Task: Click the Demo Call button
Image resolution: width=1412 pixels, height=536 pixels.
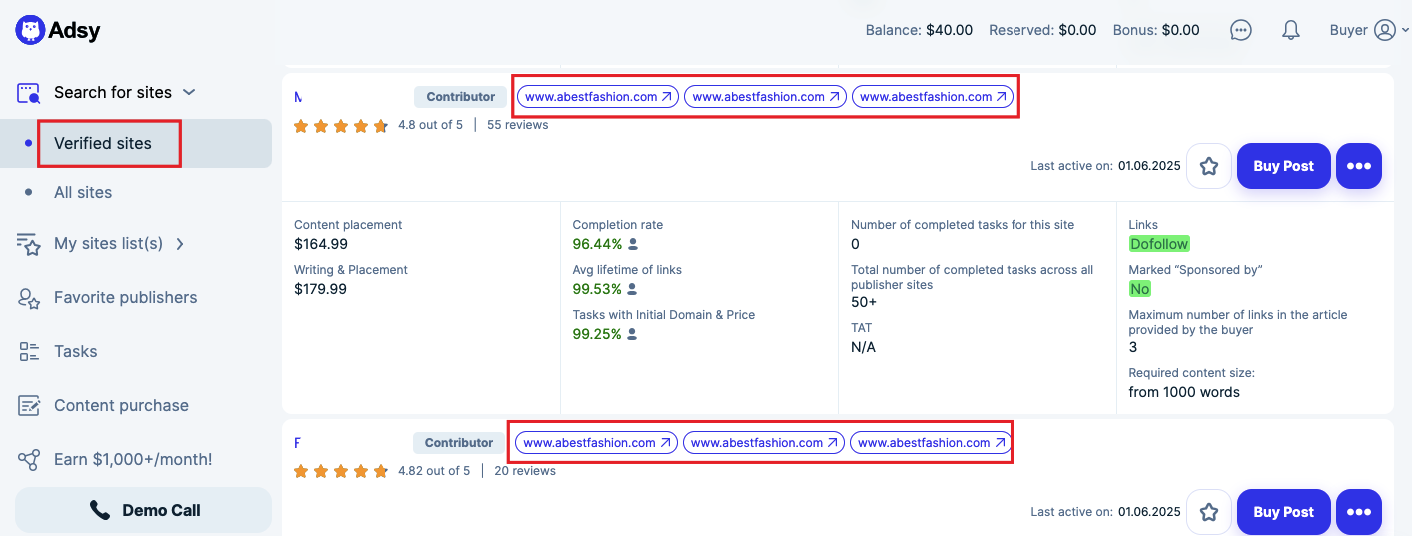Action: [143, 510]
